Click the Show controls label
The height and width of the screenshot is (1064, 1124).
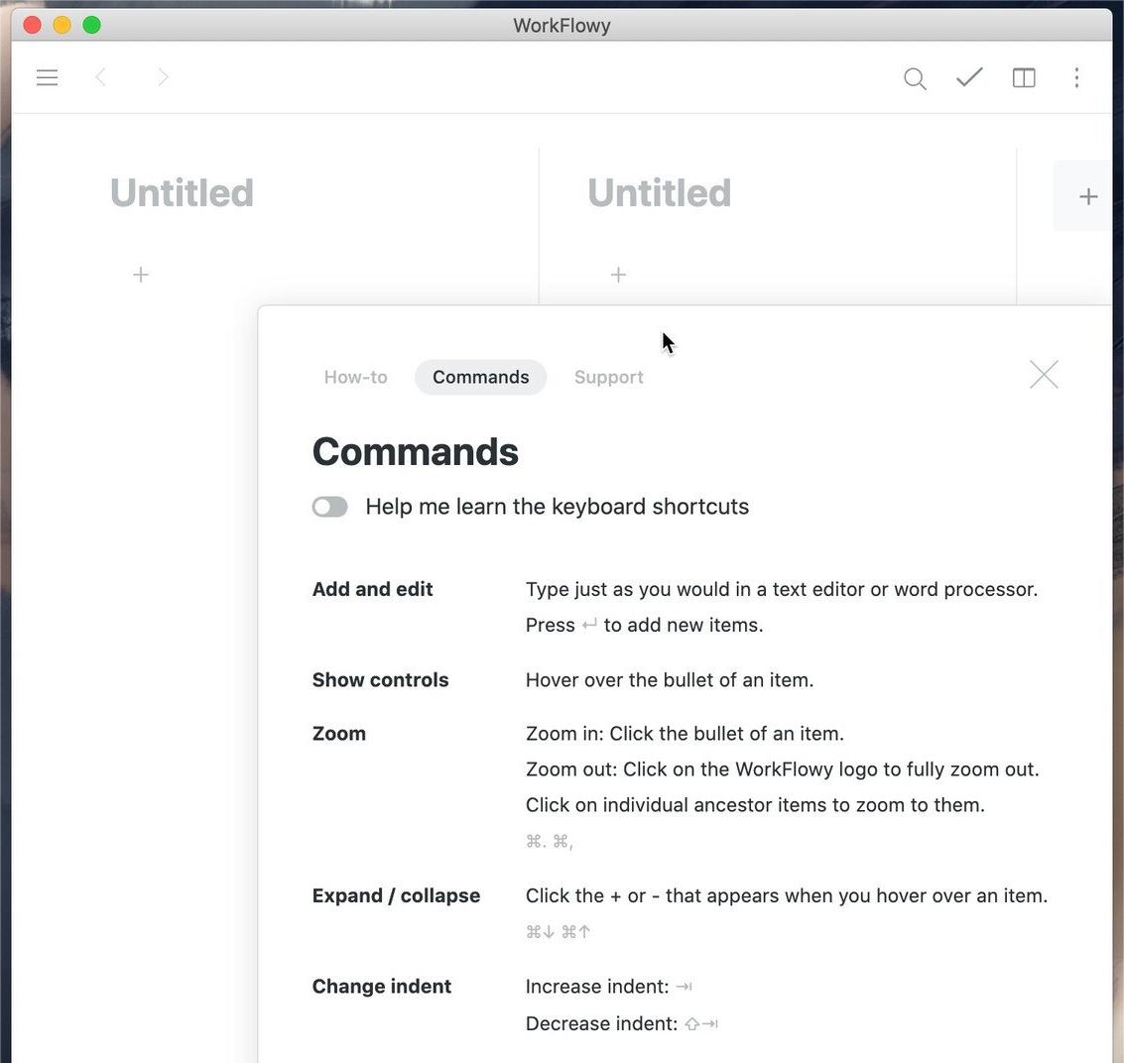[381, 680]
